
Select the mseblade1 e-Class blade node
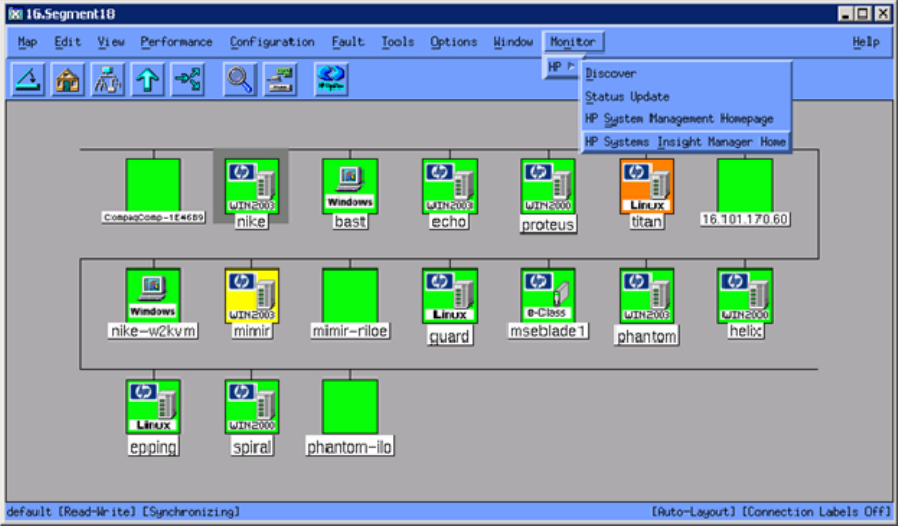[x=548, y=295]
